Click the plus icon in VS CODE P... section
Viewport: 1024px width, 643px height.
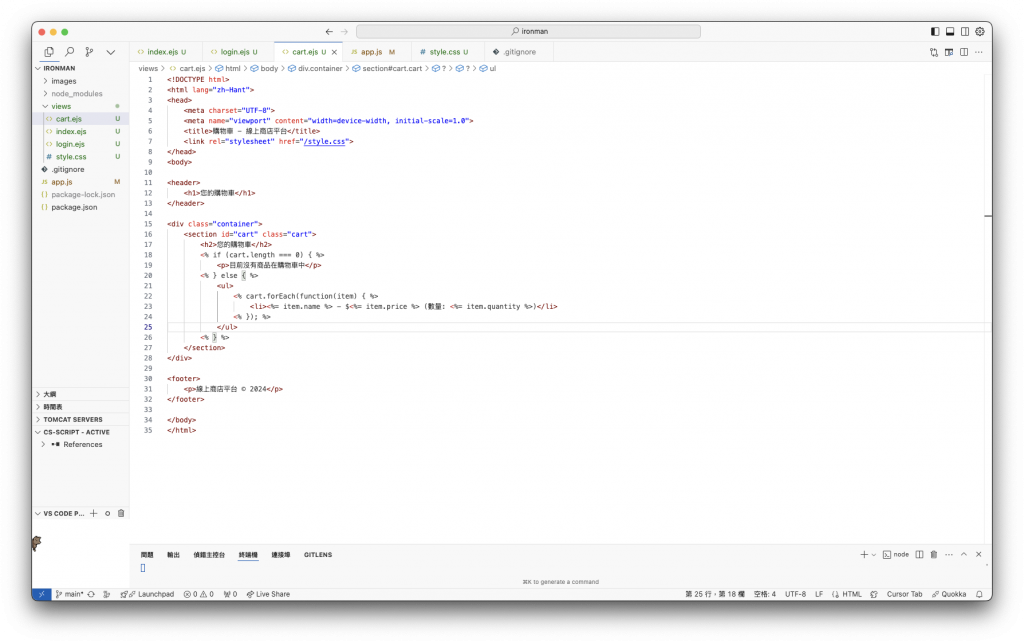coord(93,514)
